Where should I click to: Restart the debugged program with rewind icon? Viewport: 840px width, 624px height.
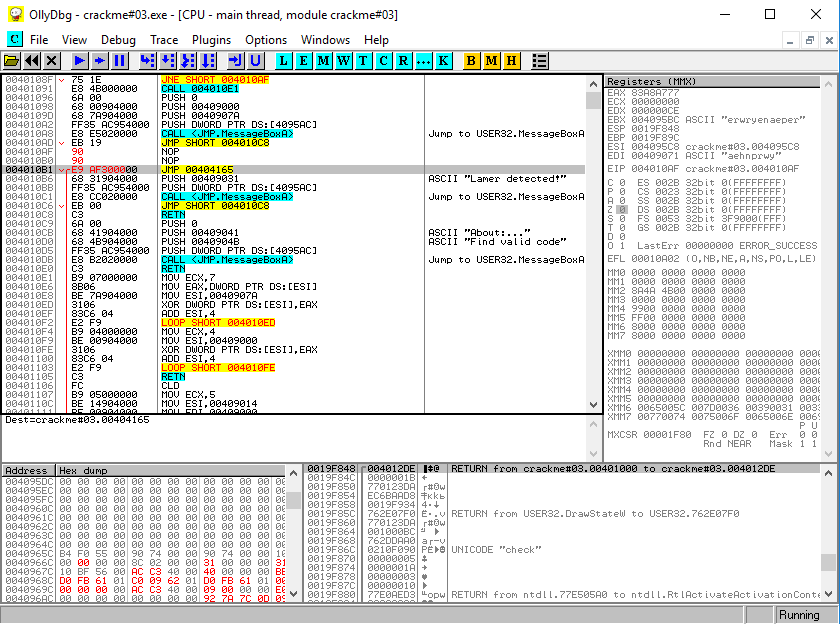click(x=32, y=61)
